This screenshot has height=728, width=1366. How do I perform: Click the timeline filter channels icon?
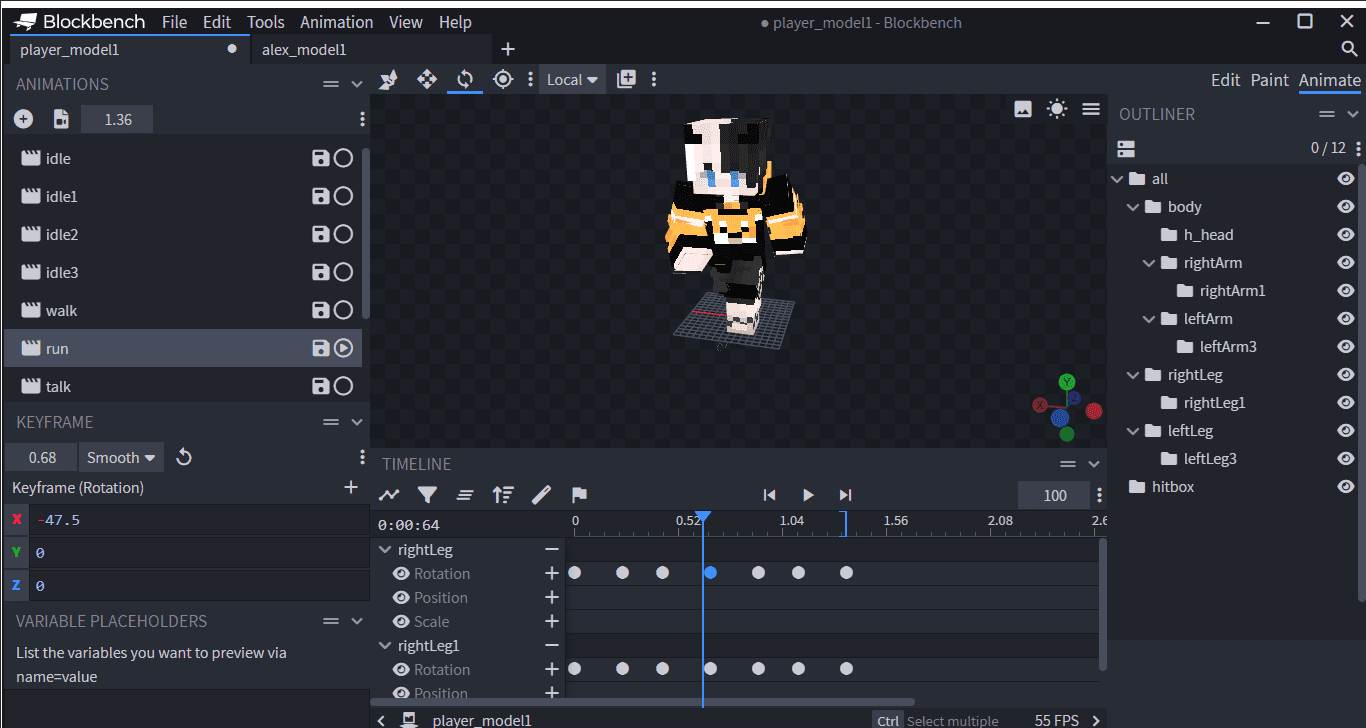click(x=427, y=495)
